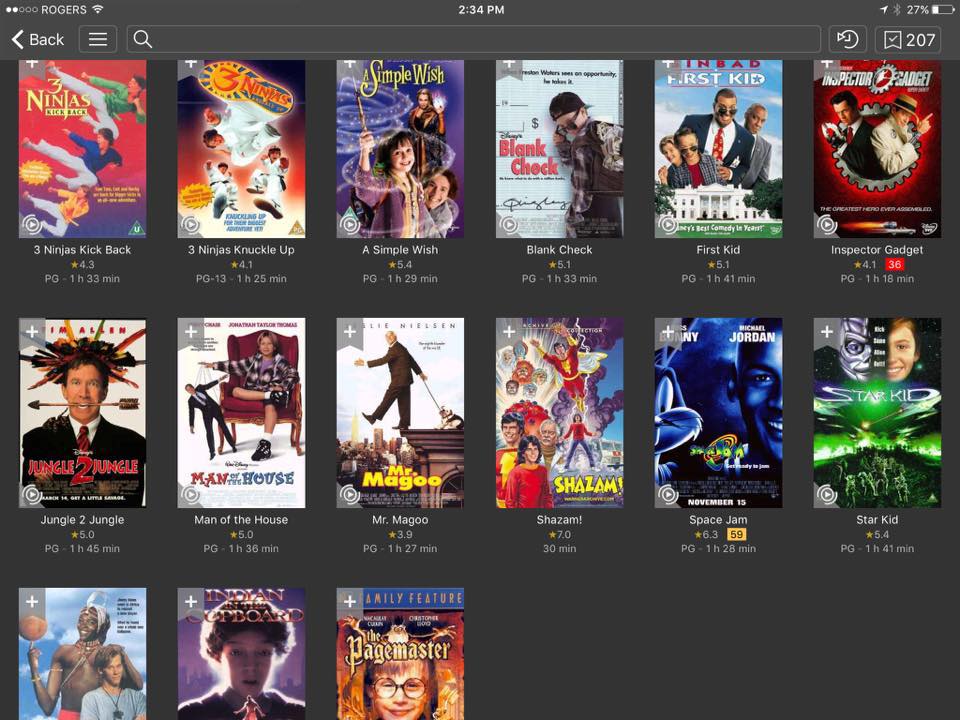Screen dimensions: 960x720
Task: Tap the search magnifier icon
Action: pyautogui.click(x=143, y=39)
